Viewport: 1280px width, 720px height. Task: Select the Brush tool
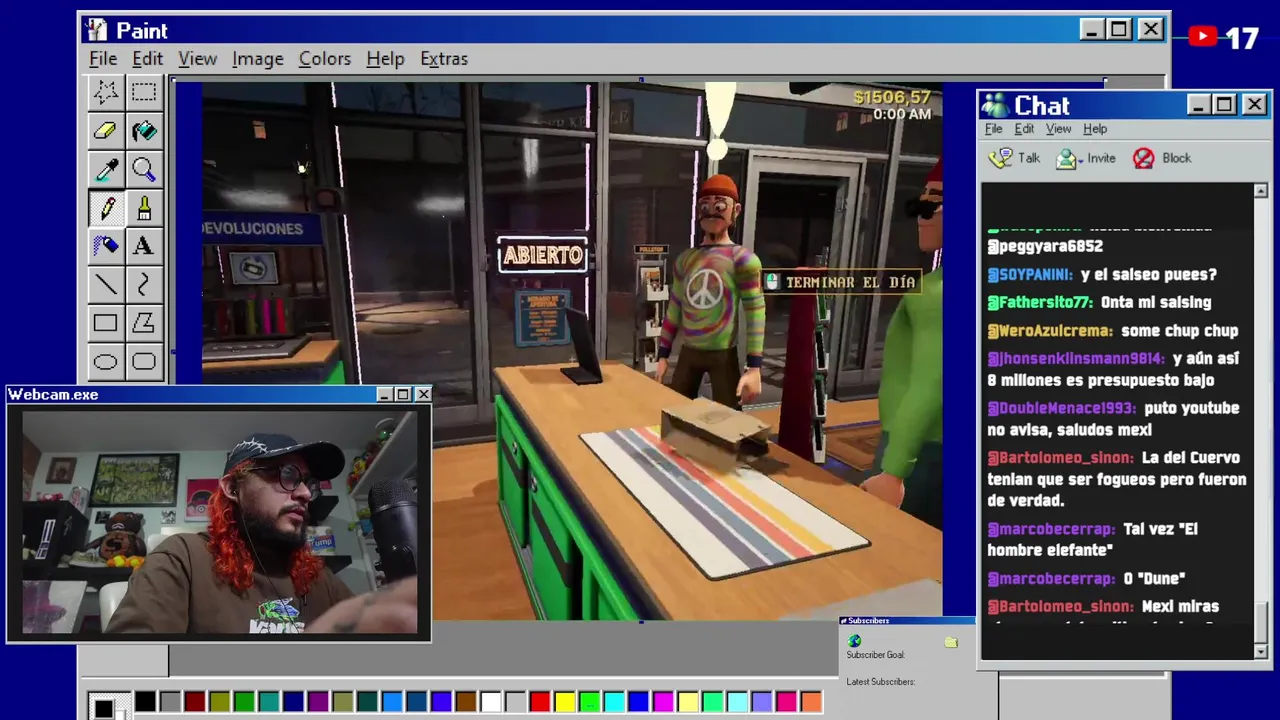(144, 208)
